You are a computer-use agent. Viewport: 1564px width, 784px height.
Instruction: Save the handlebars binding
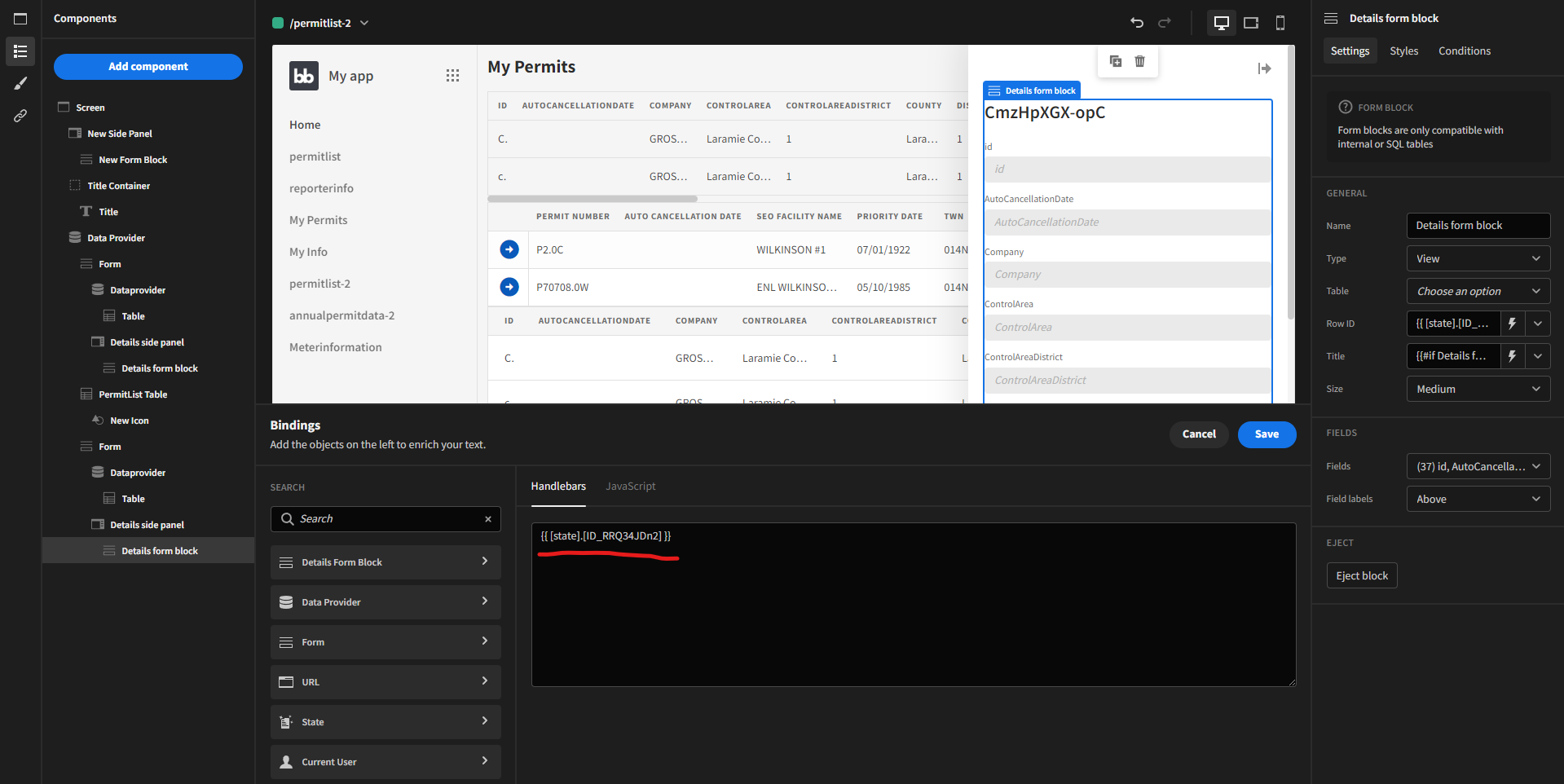tap(1267, 434)
